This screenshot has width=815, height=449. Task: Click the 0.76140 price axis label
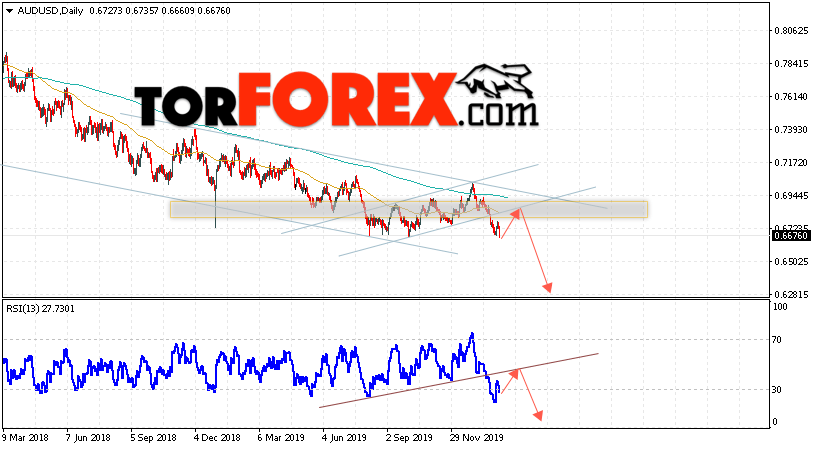pyautogui.click(x=791, y=97)
